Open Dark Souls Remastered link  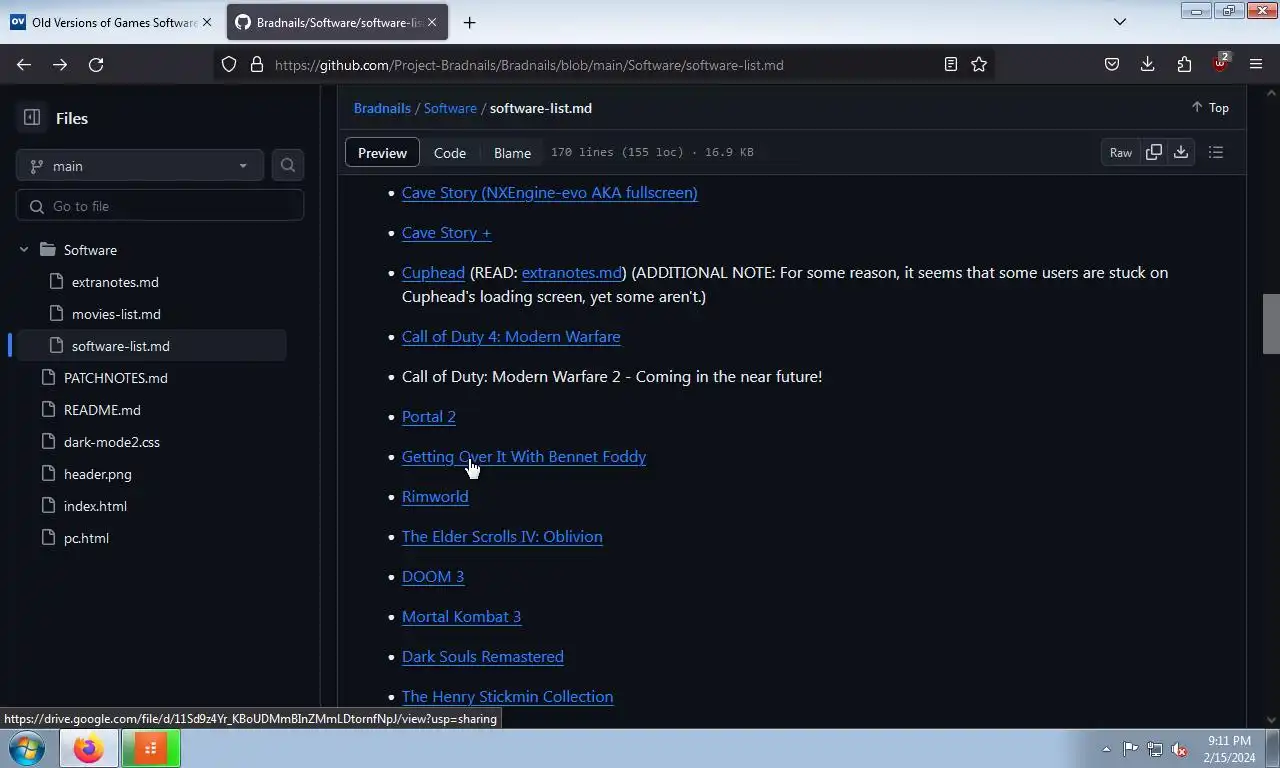[482, 656]
